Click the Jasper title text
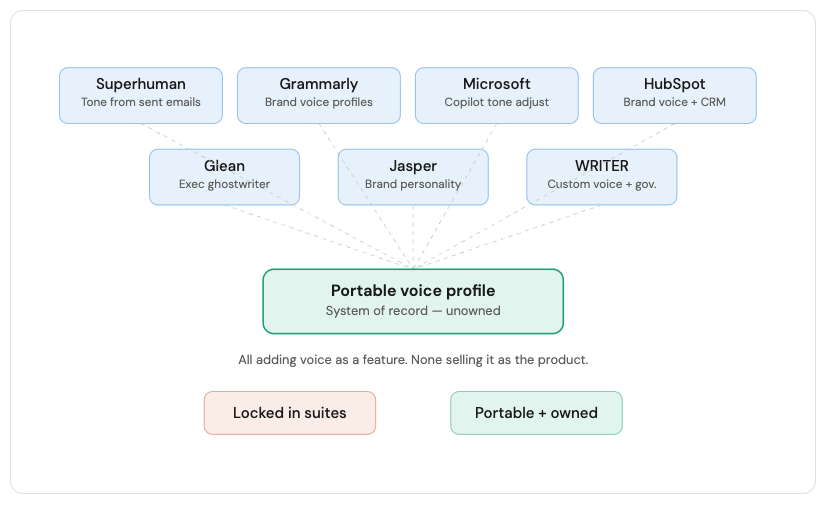Viewport: 834px width, 508px height. [x=413, y=166]
